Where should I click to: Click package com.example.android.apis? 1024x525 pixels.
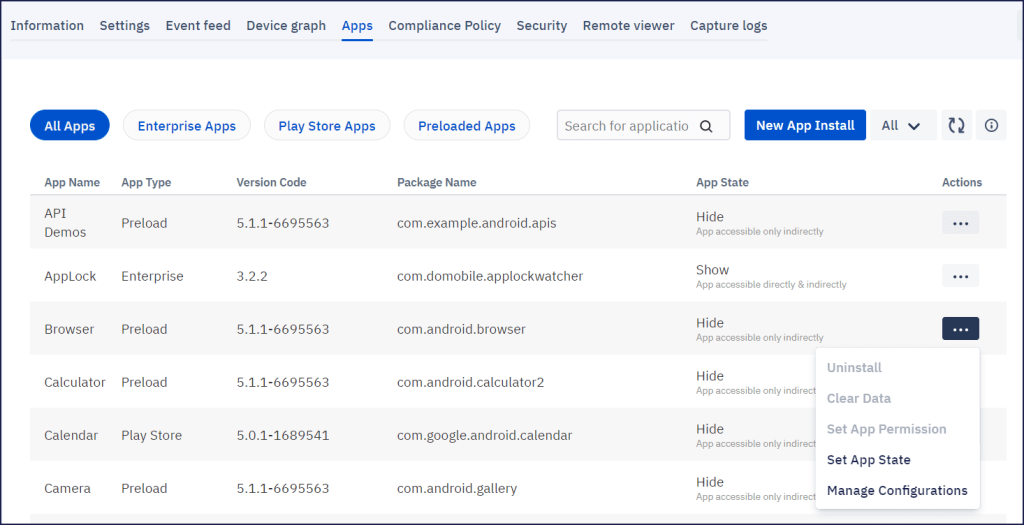pos(477,223)
